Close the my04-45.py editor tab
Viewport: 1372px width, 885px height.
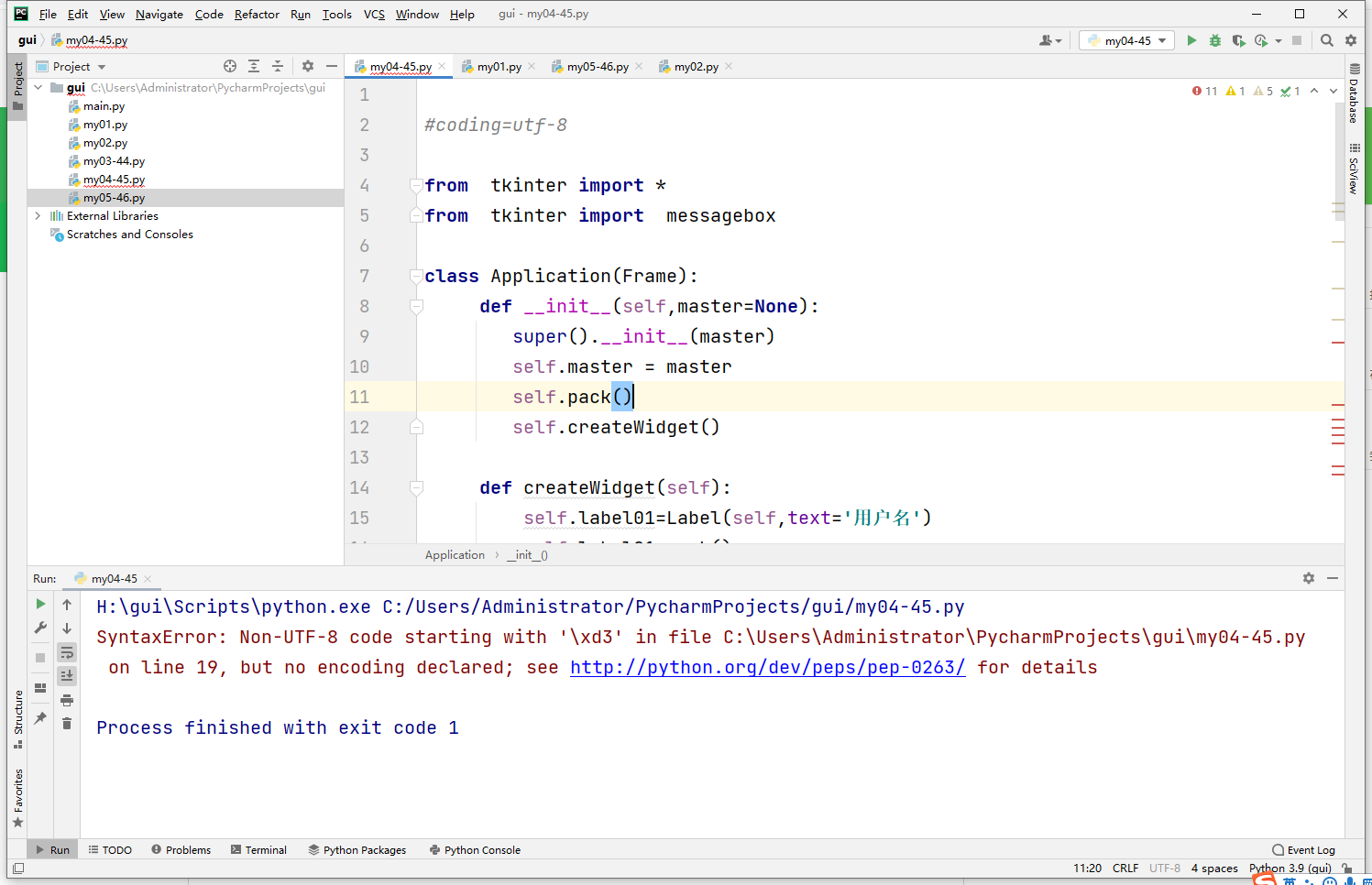[442, 66]
